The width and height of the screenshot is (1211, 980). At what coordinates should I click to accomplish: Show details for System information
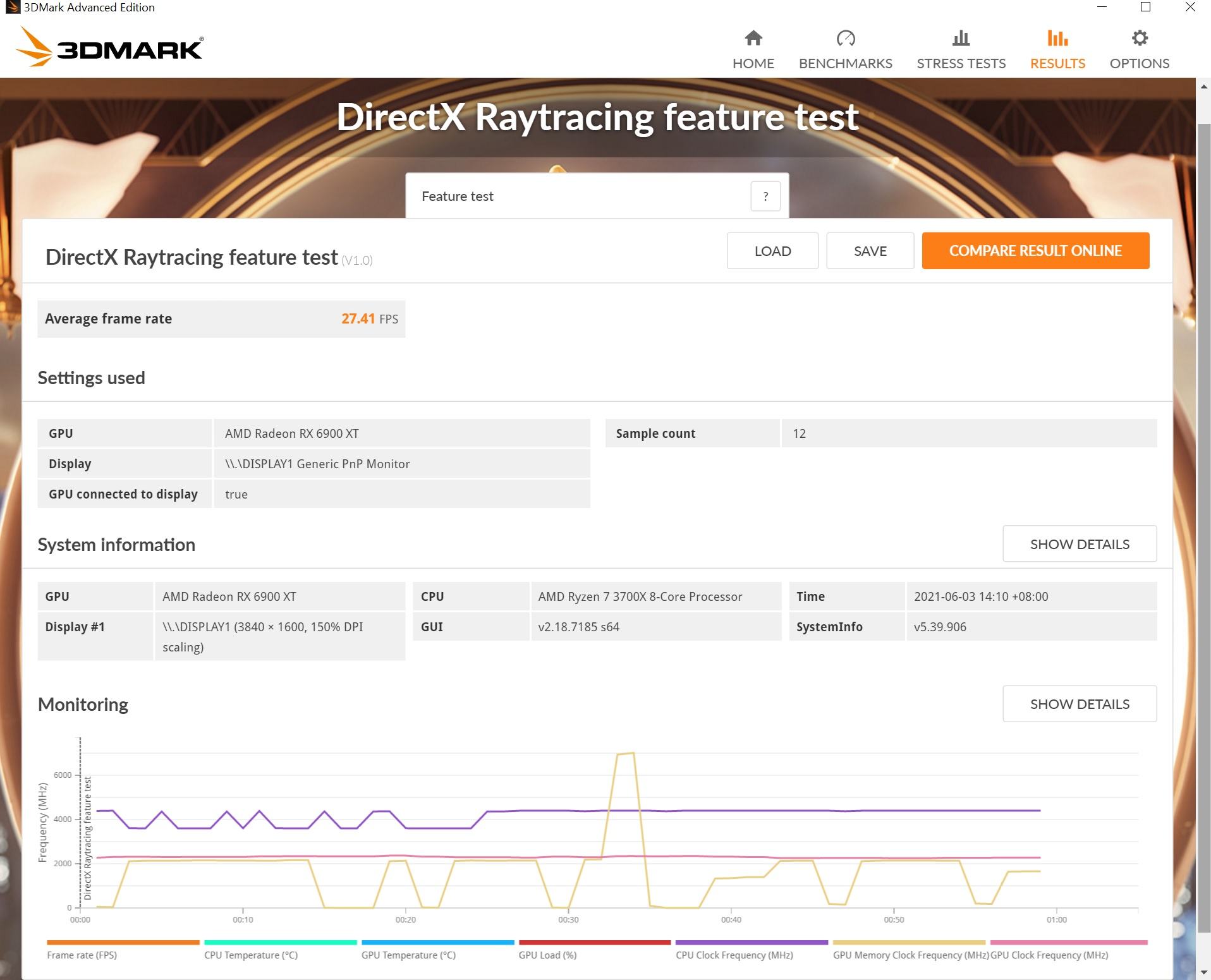click(1080, 544)
